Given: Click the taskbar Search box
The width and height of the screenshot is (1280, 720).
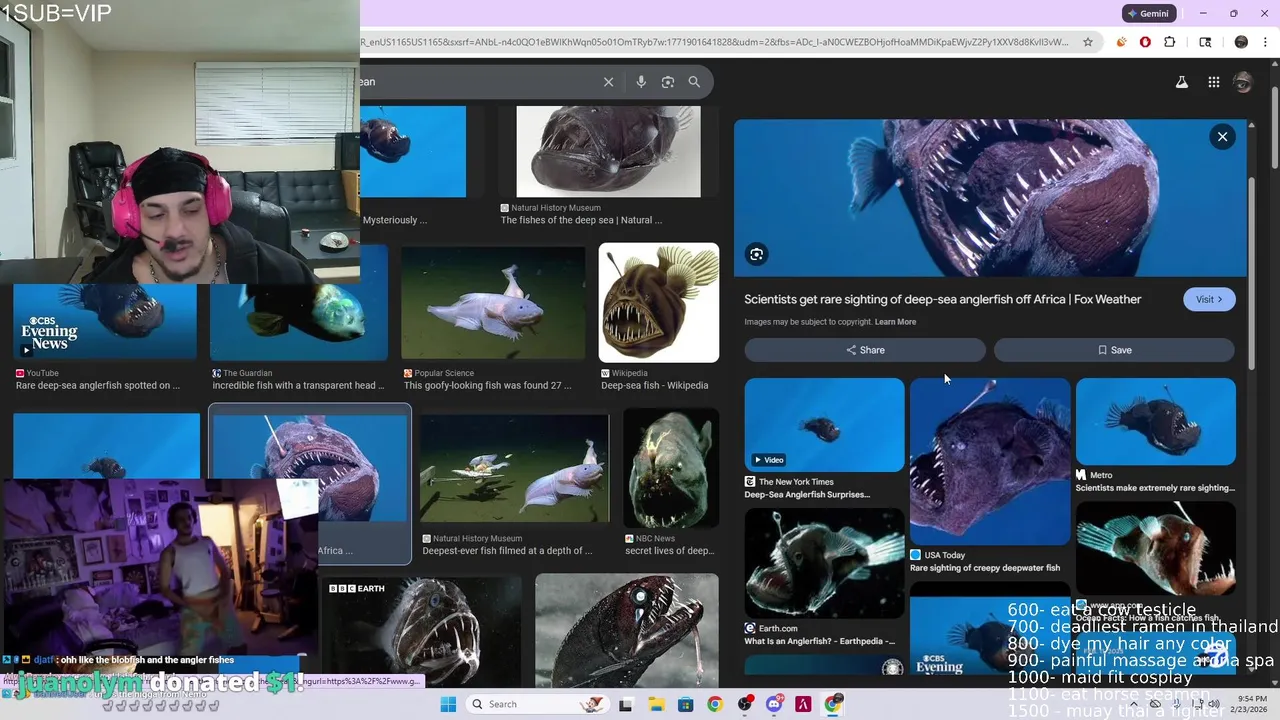Looking at the screenshot, I should point(538,704).
